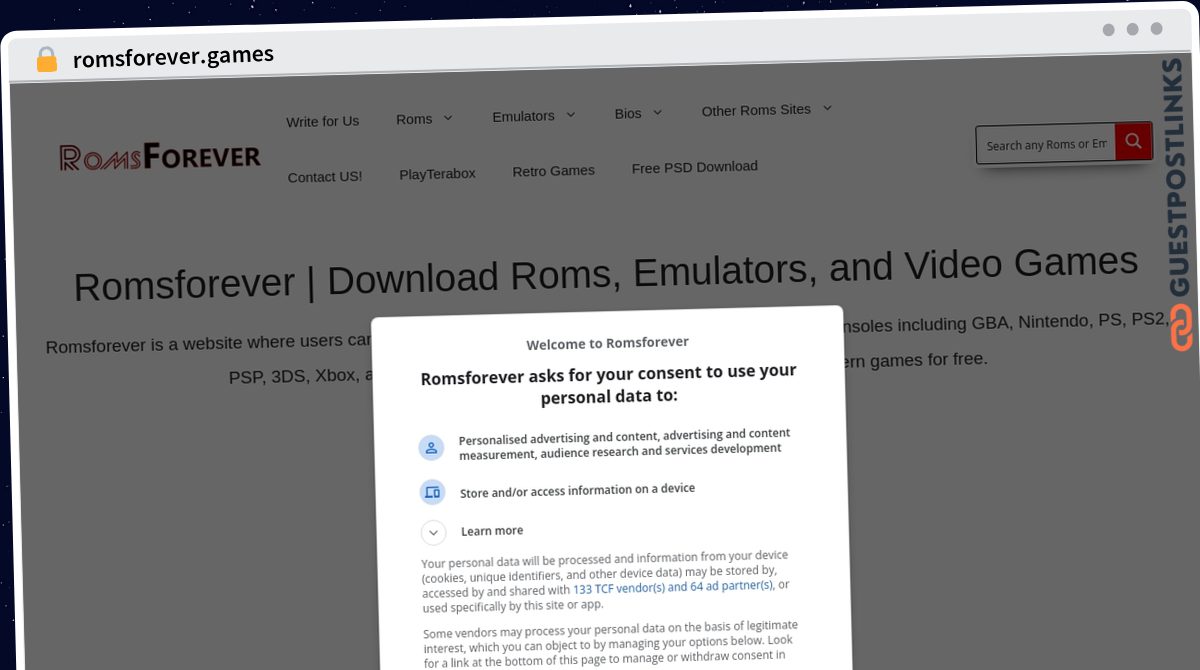This screenshot has height=670, width=1200.
Task: Click the red search magnifier button
Action: pyautogui.click(x=1133, y=142)
